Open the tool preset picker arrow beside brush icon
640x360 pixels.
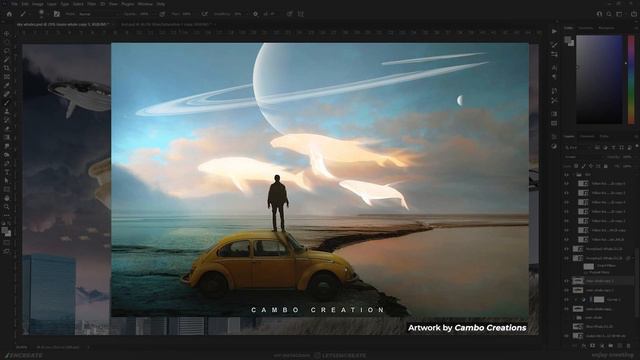(29, 14)
